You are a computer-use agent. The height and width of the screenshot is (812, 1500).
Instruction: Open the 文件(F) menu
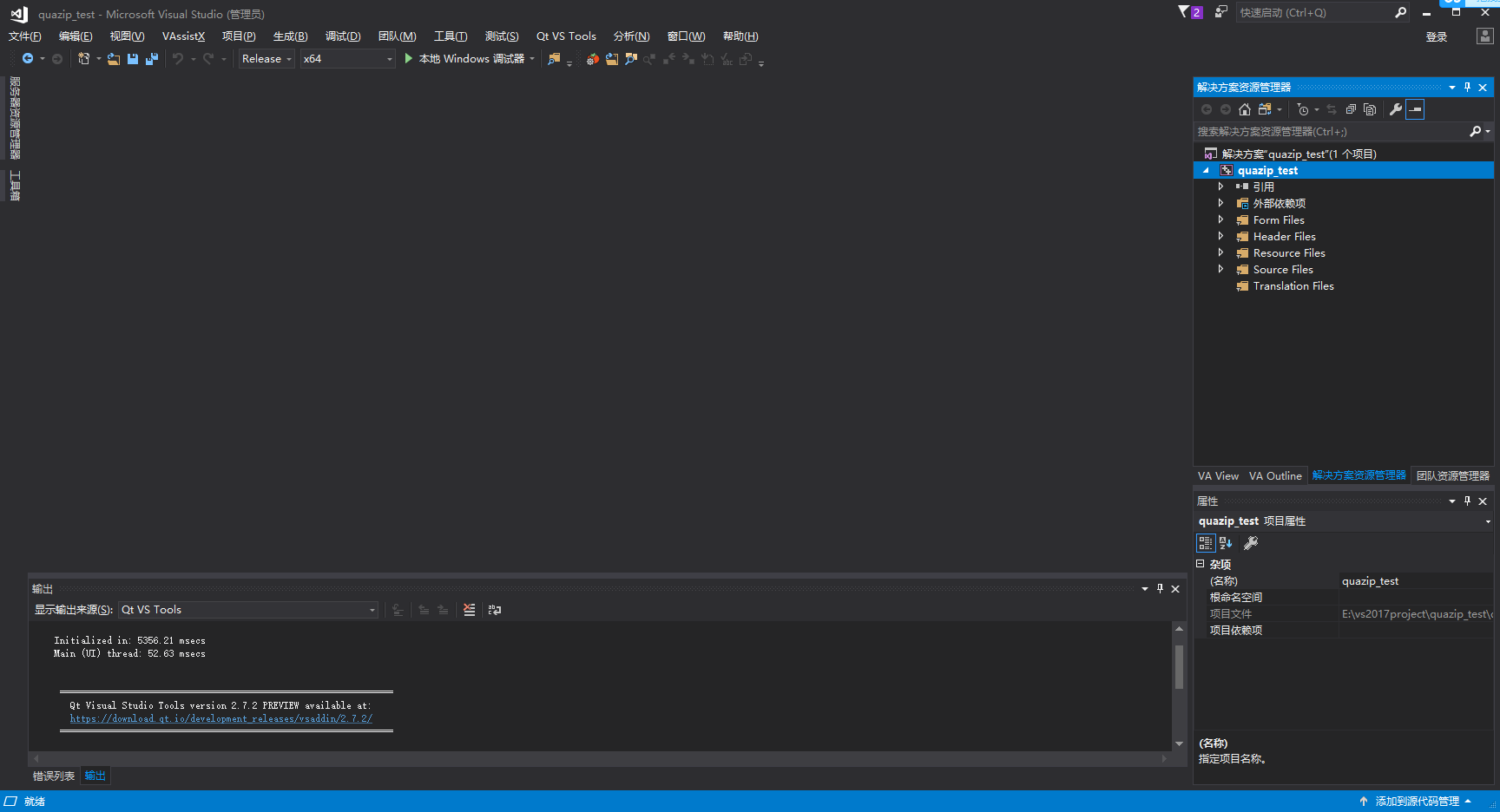tap(25, 36)
